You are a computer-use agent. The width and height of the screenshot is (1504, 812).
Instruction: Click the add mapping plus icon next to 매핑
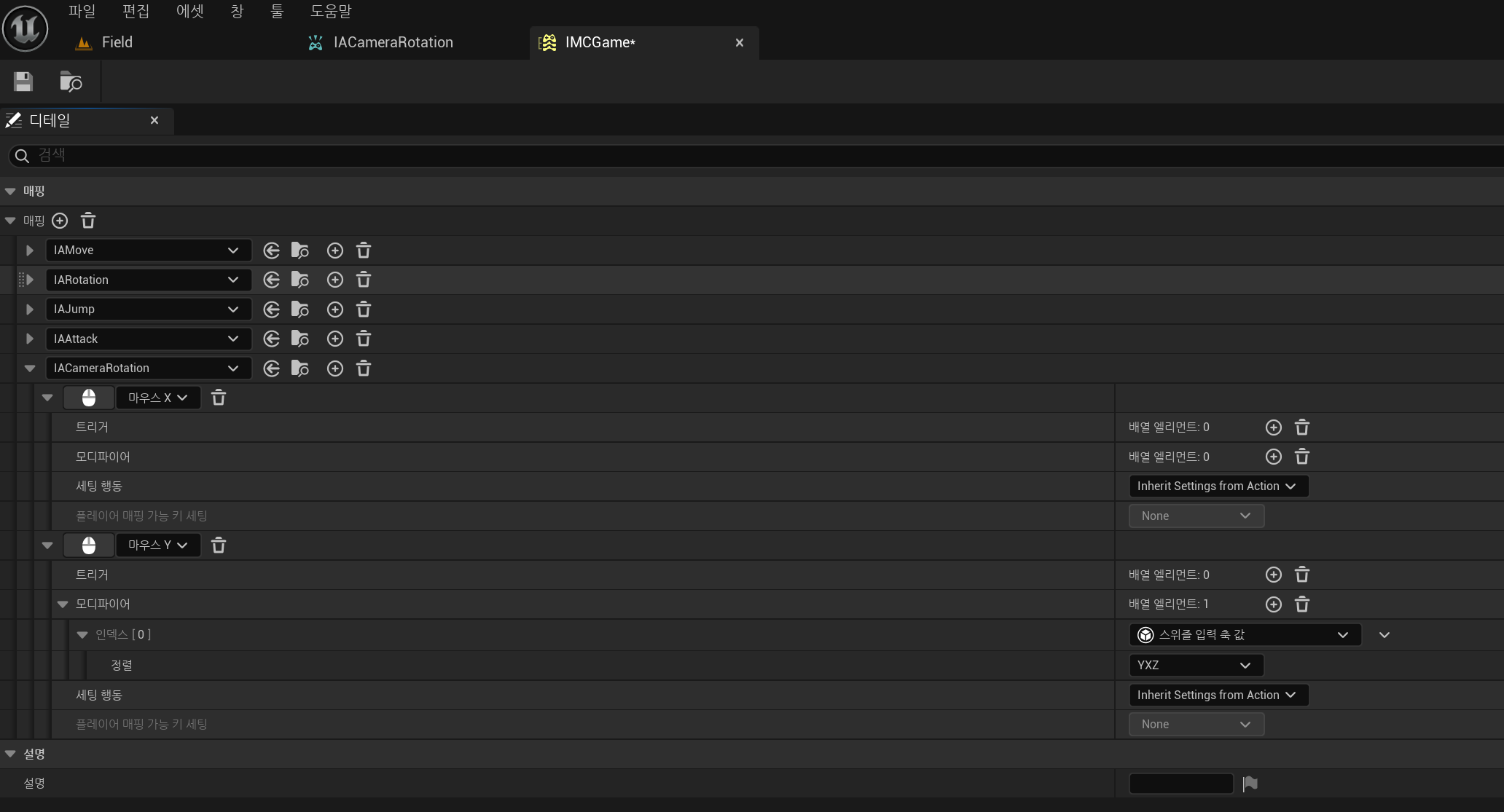(60, 221)
